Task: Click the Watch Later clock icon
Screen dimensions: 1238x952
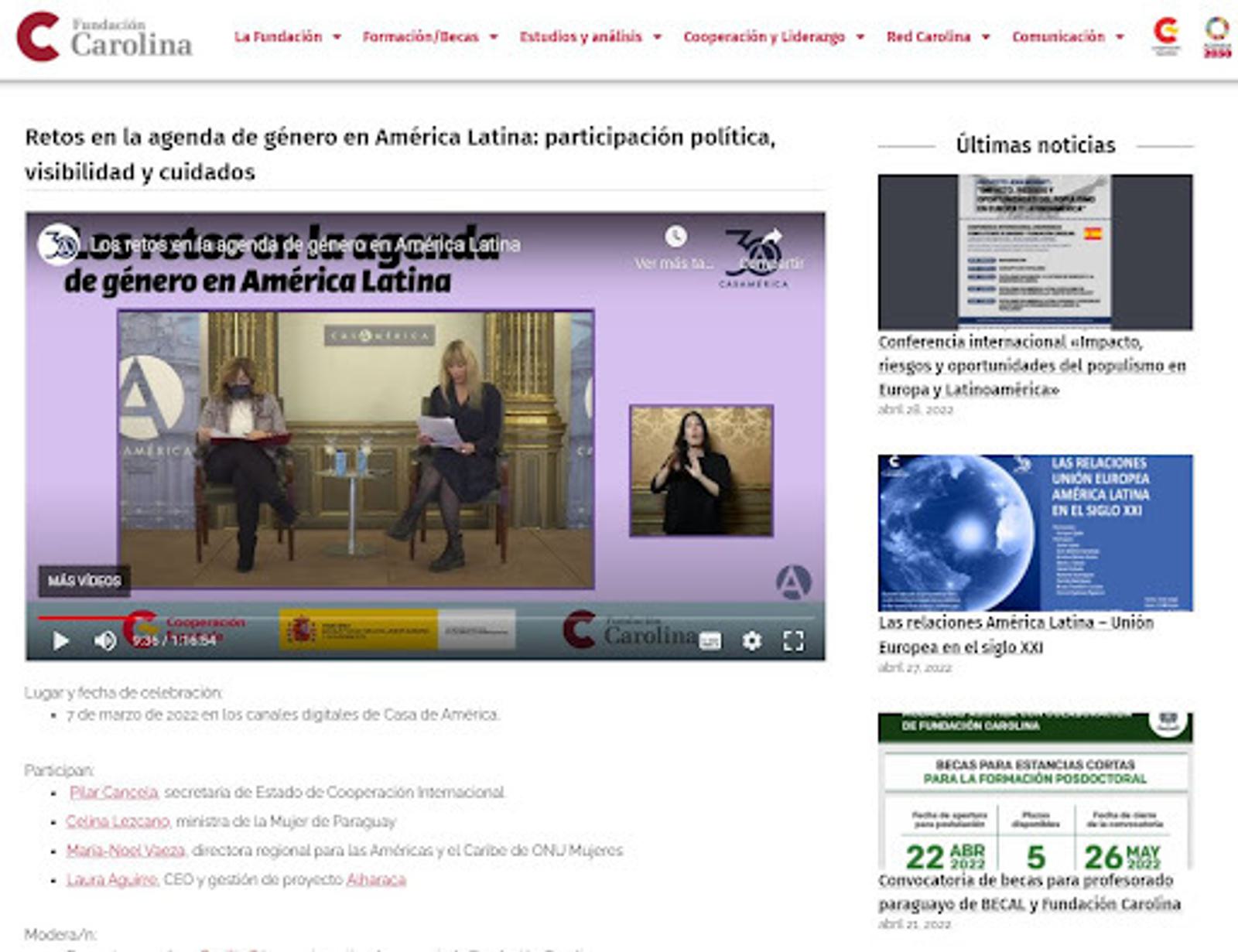Action: [x=675, y=237]
